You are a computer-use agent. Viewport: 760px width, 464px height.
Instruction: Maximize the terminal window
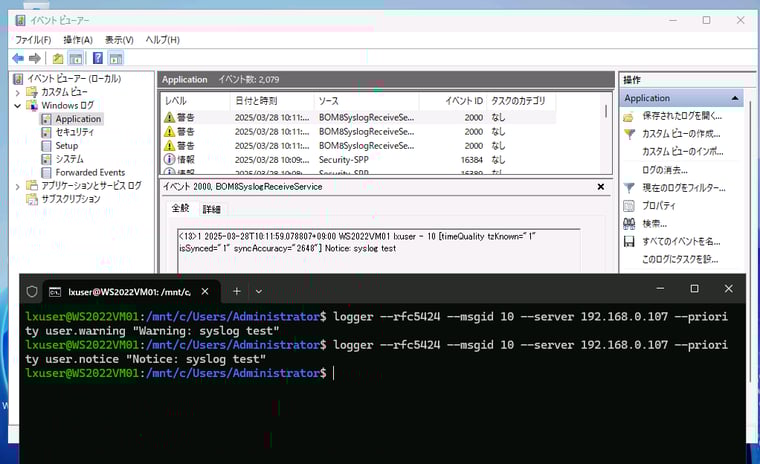click(694, 289)
